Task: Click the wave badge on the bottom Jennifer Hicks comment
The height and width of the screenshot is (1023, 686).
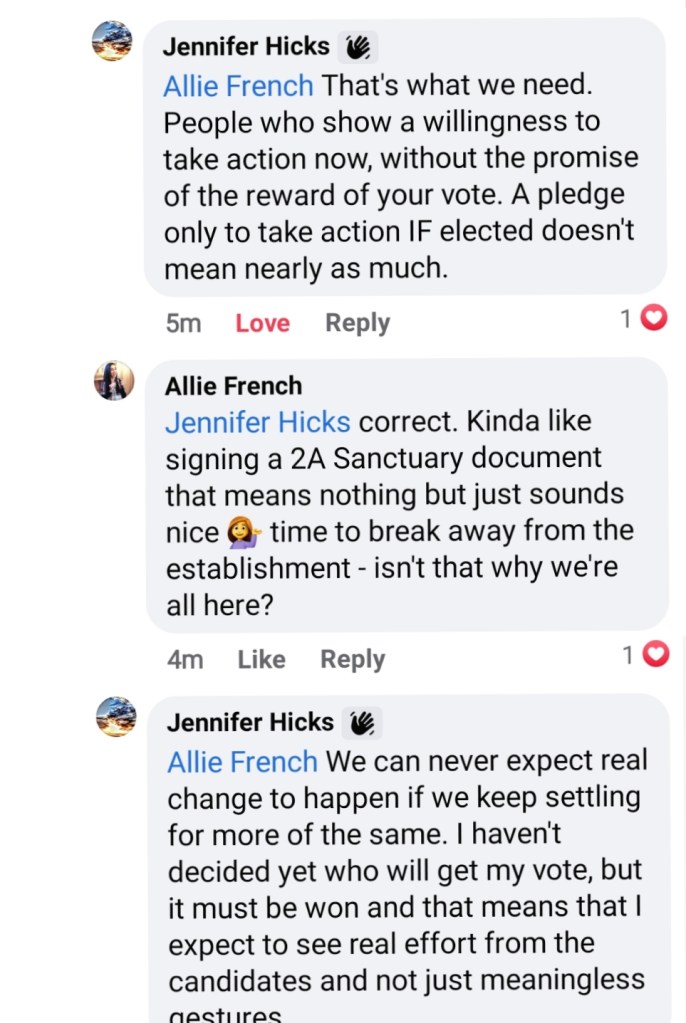Action: pos(361,722)
